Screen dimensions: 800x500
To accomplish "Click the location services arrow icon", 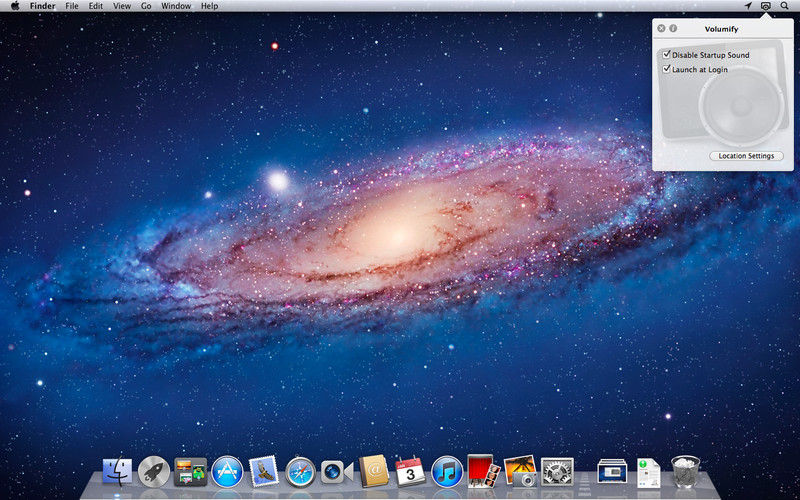I will tap(748, 6).
